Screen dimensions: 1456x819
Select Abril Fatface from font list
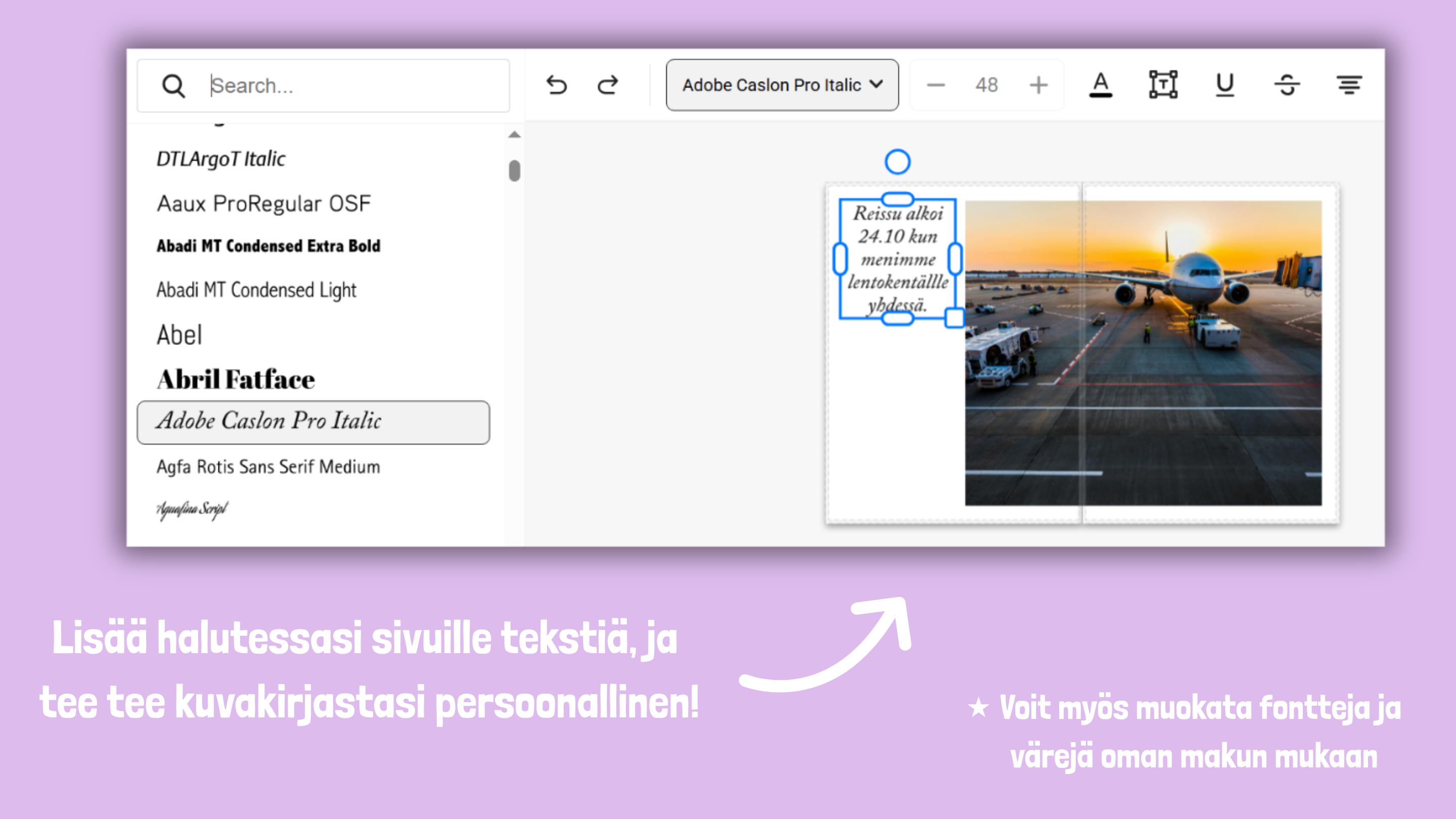point(236,379)
